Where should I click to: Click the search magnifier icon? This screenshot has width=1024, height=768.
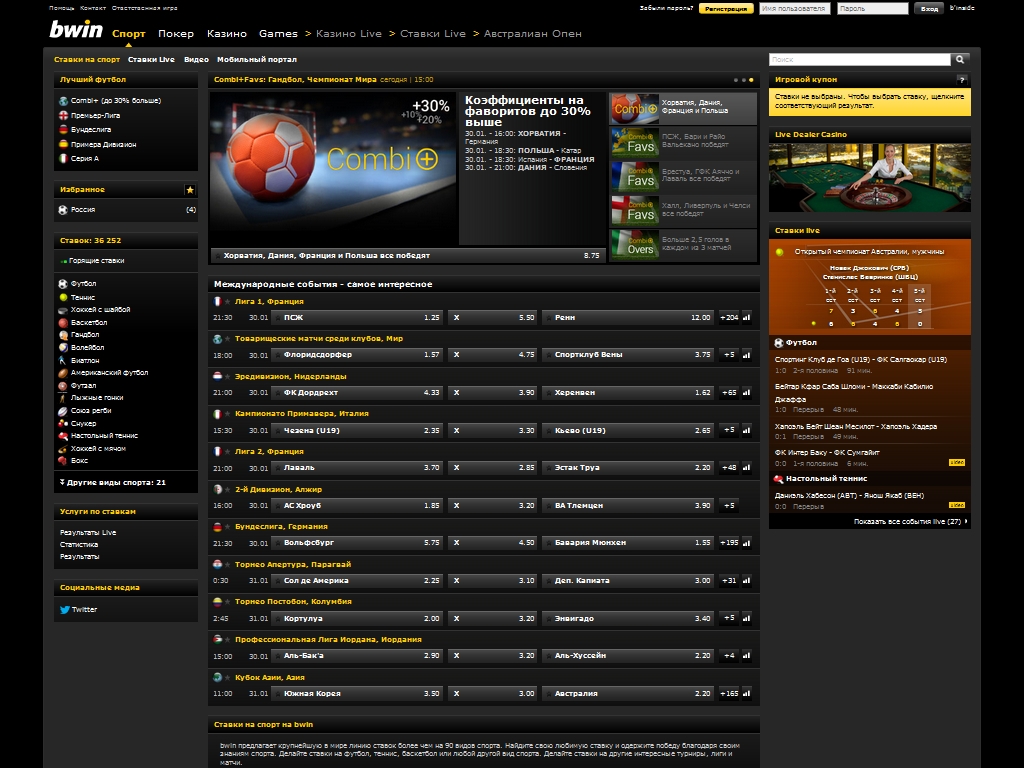click(x=960, y=59)
